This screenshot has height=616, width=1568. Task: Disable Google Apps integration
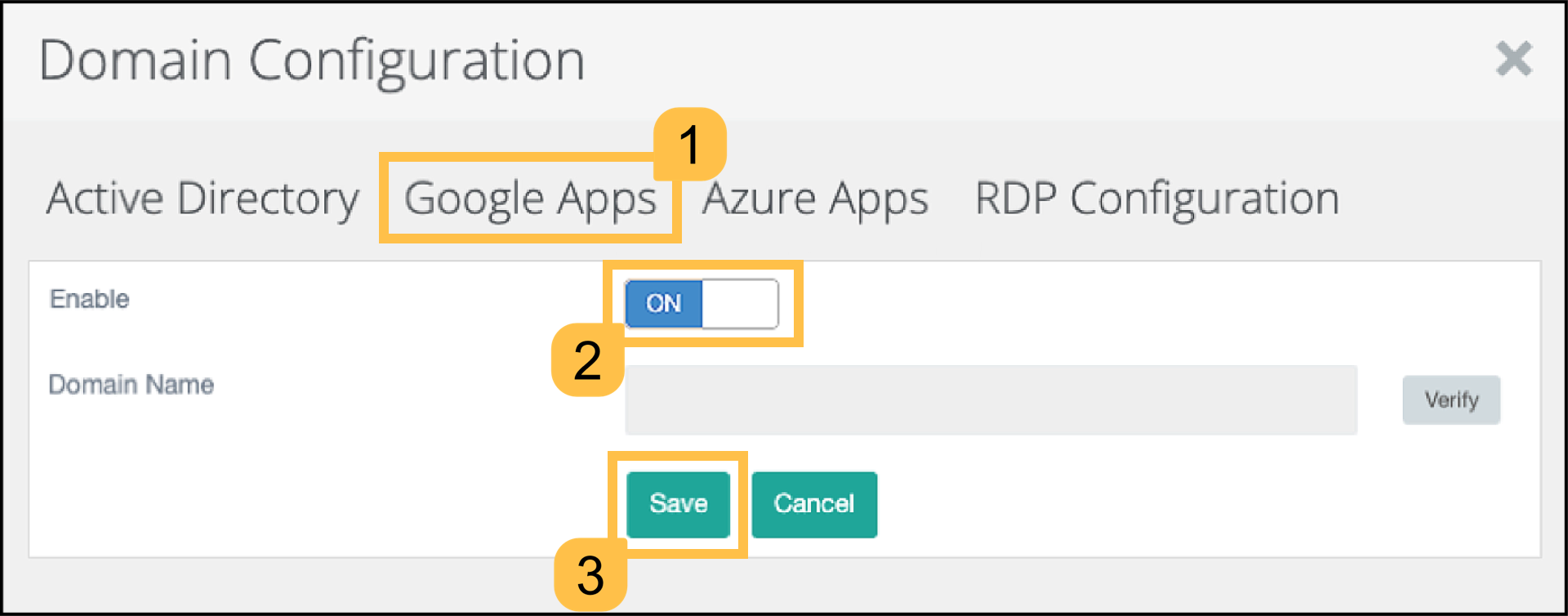[739, 303]
